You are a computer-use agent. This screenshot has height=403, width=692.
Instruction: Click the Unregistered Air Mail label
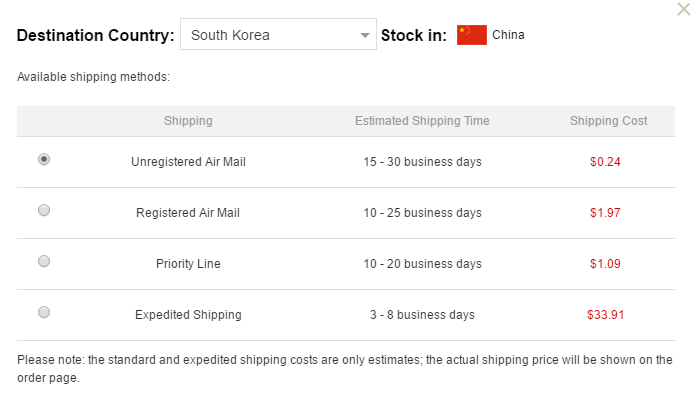[x=188, y=162]
